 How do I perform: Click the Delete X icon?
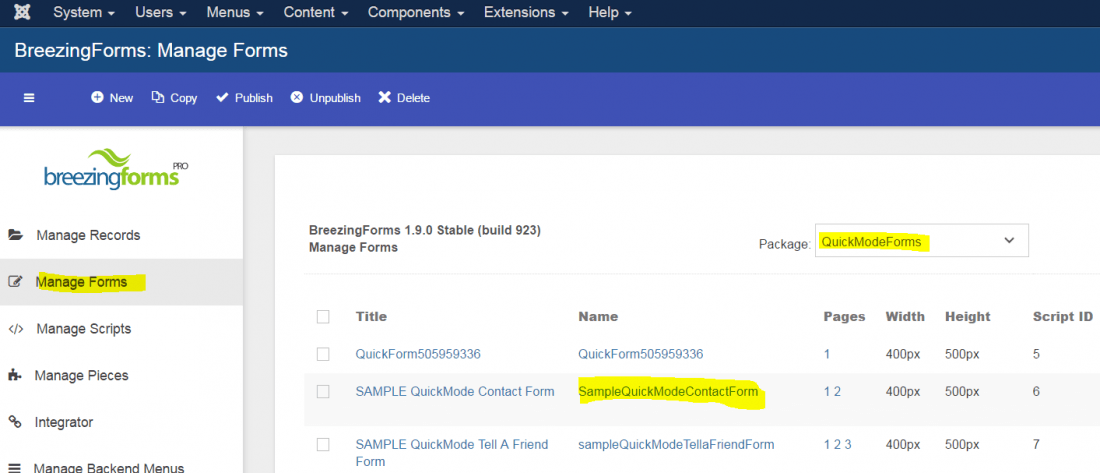[384, 98]
